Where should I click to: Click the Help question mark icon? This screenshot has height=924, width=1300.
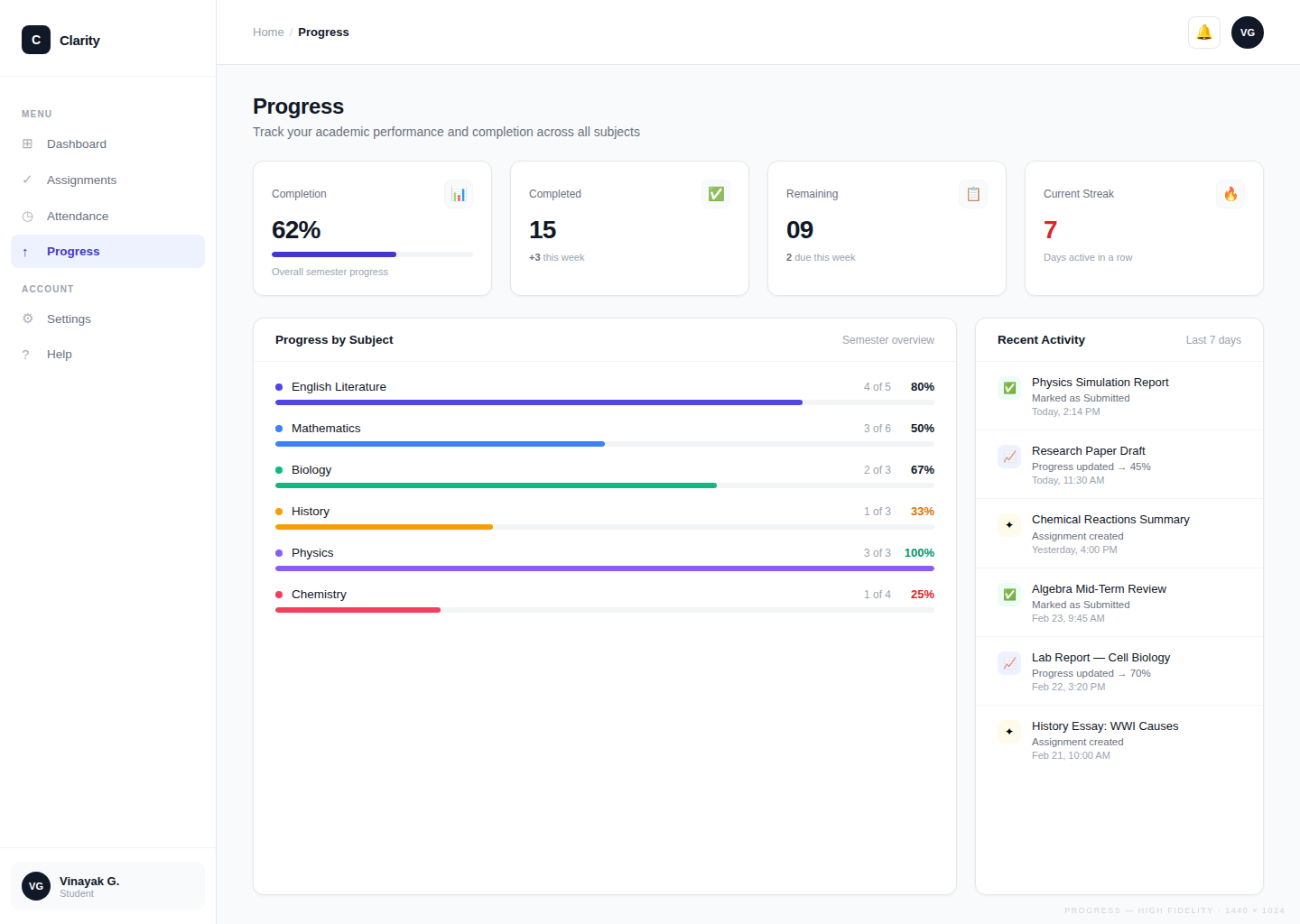27,354
